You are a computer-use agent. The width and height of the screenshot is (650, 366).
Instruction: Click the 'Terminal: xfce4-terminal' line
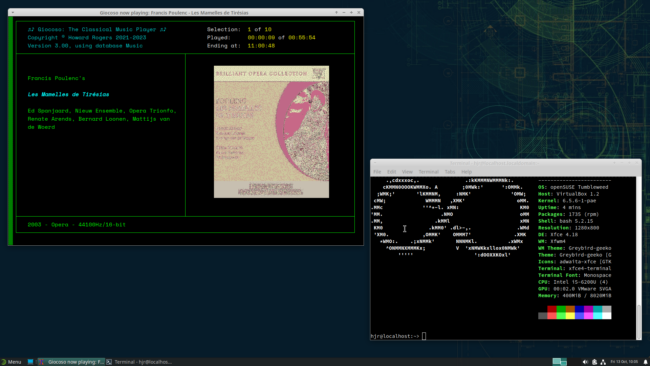click(x=575, y=269)
